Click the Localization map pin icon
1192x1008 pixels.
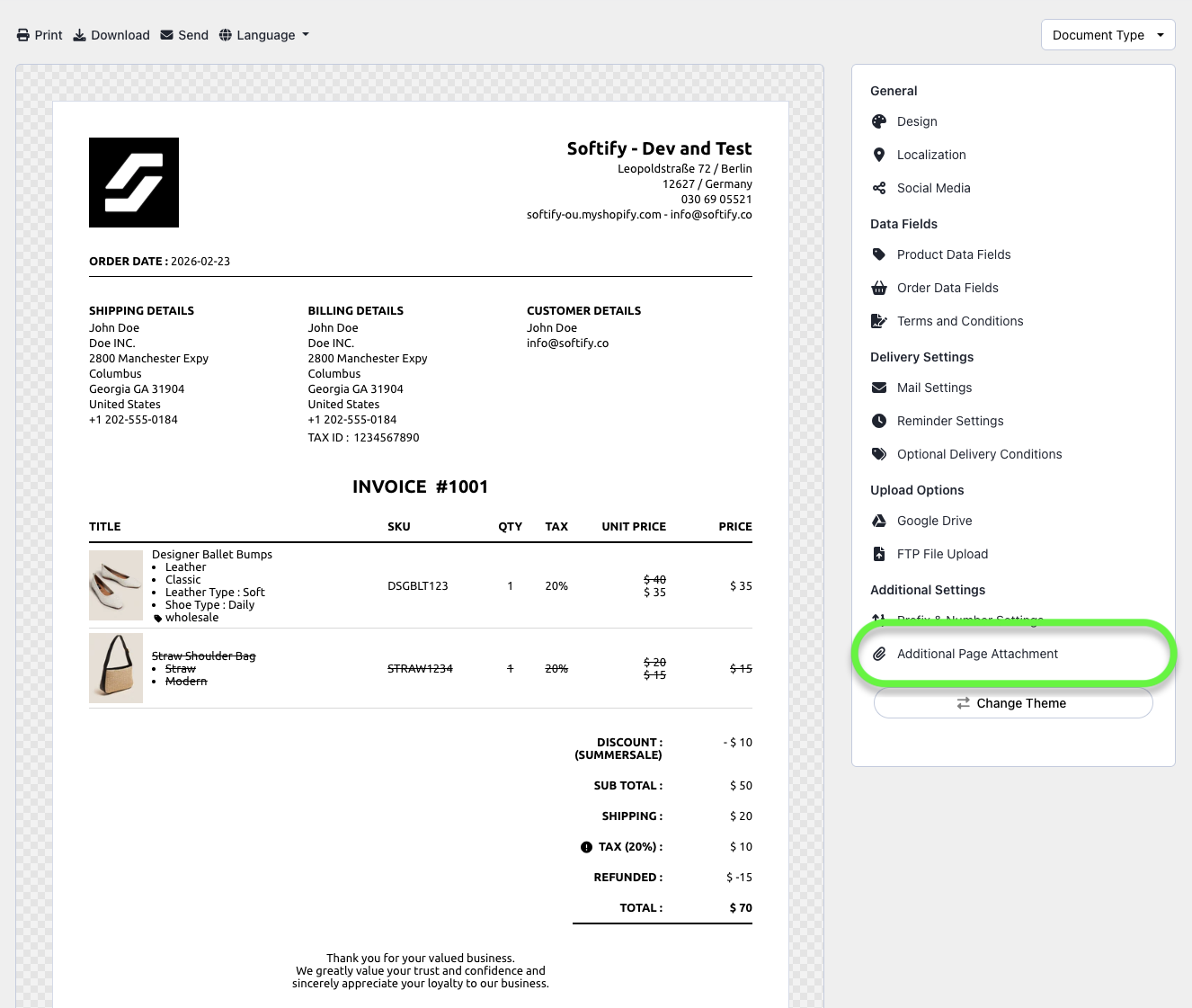click(879, 155)
